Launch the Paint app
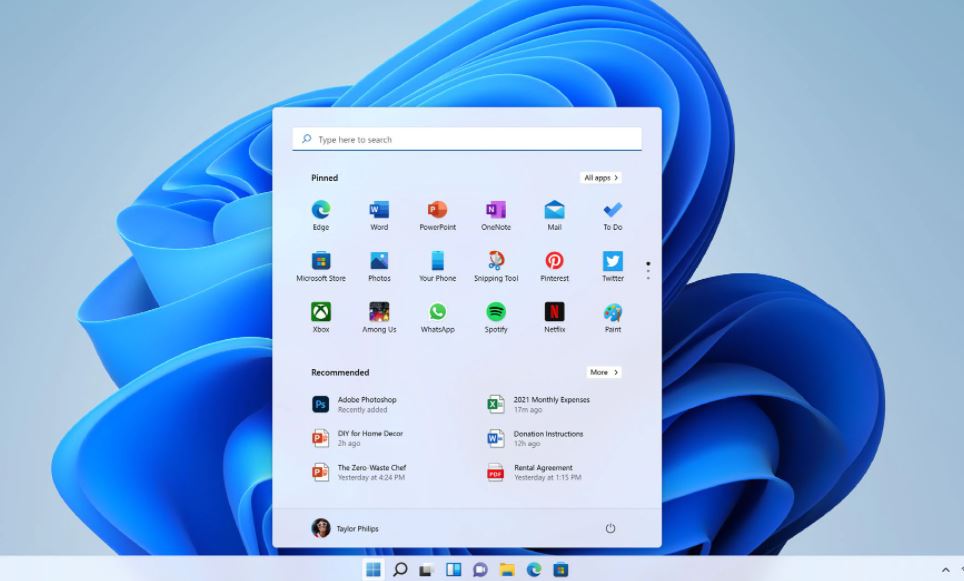964x581 pixels. click(612, 317)
